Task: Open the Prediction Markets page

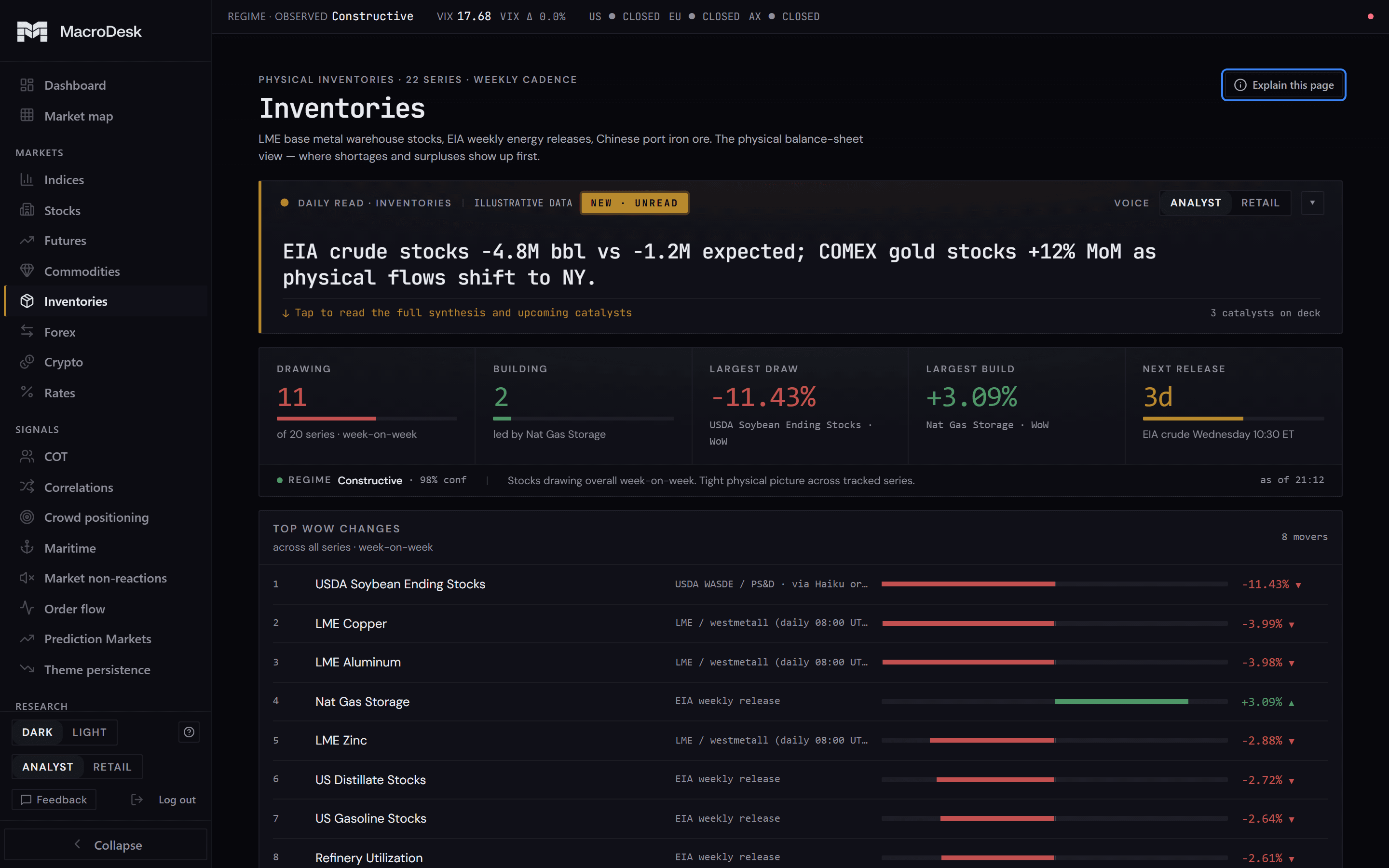Action: pos(106,638)
